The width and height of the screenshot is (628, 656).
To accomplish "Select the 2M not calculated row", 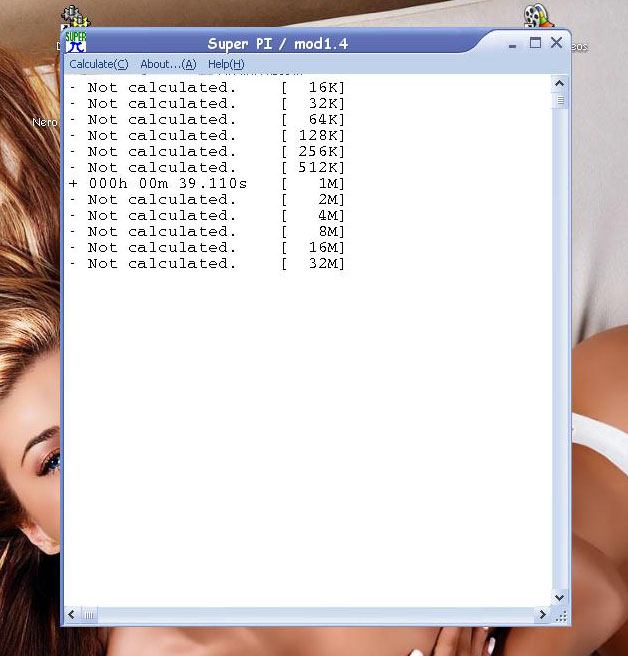I will [x=207, y=200].
